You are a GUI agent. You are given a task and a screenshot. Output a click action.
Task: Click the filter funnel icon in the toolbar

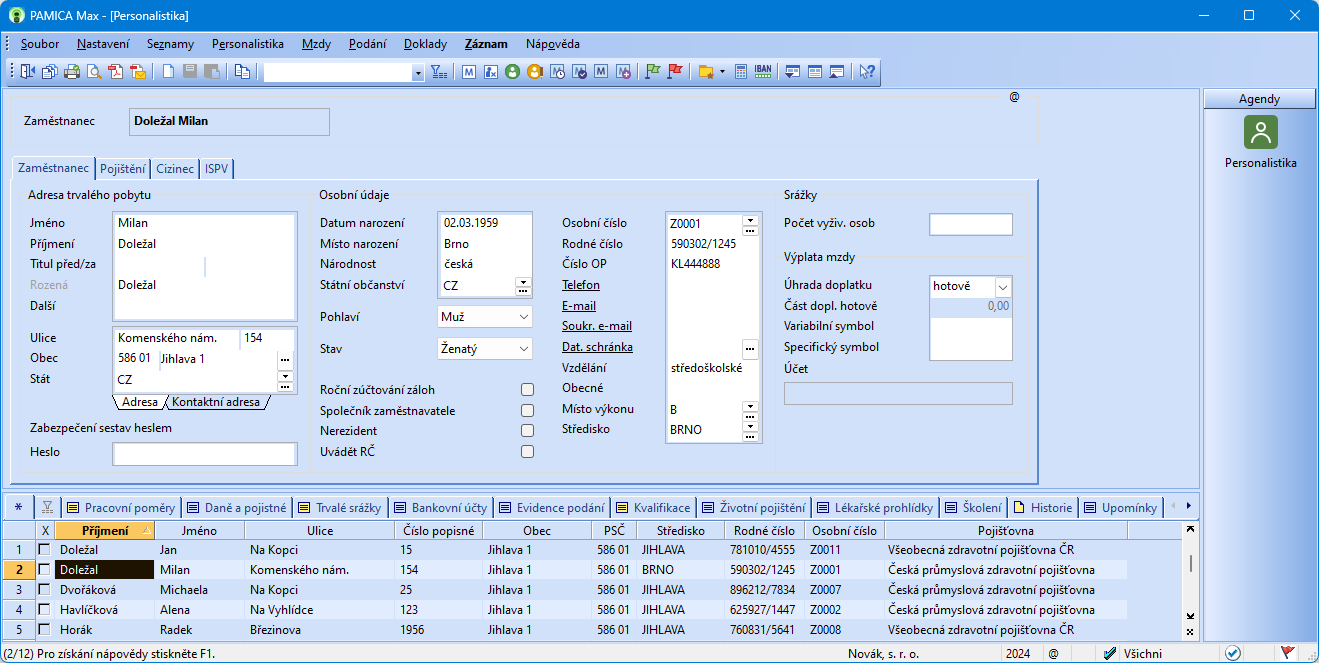(x=439, y=72)
